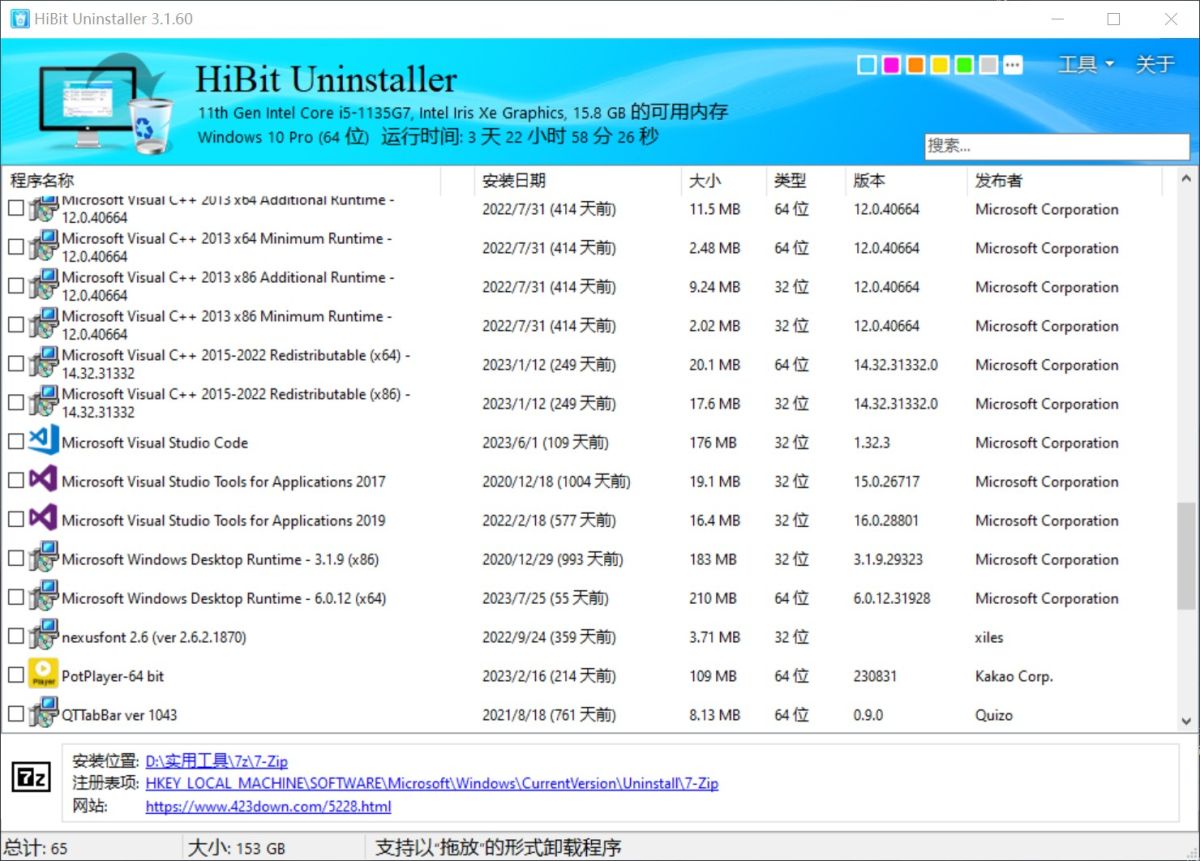Check Windows Desktop Runtime 6.0.12 (x64) checkbox
The width and height of the screenshot is (1200, 861).
coord(15,598)
